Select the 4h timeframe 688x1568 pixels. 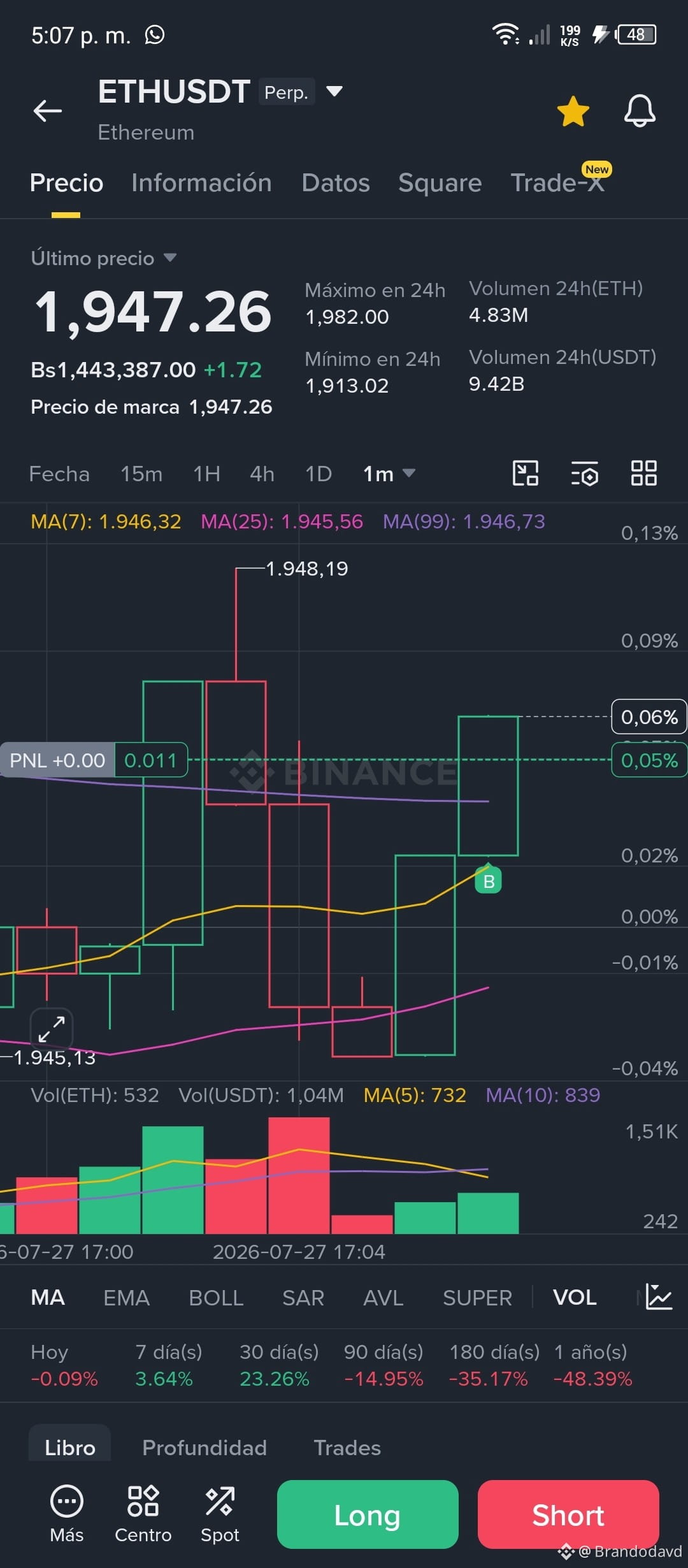pyautogui.click(x=262, y=474)
